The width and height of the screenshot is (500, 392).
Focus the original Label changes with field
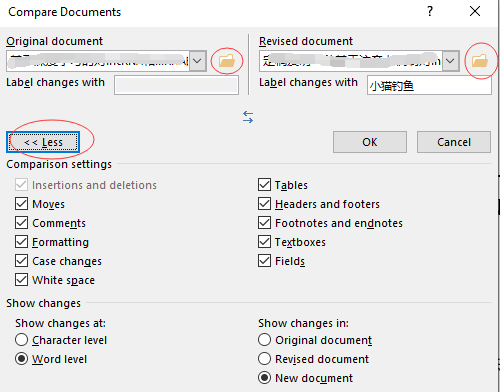click(176, 85)
